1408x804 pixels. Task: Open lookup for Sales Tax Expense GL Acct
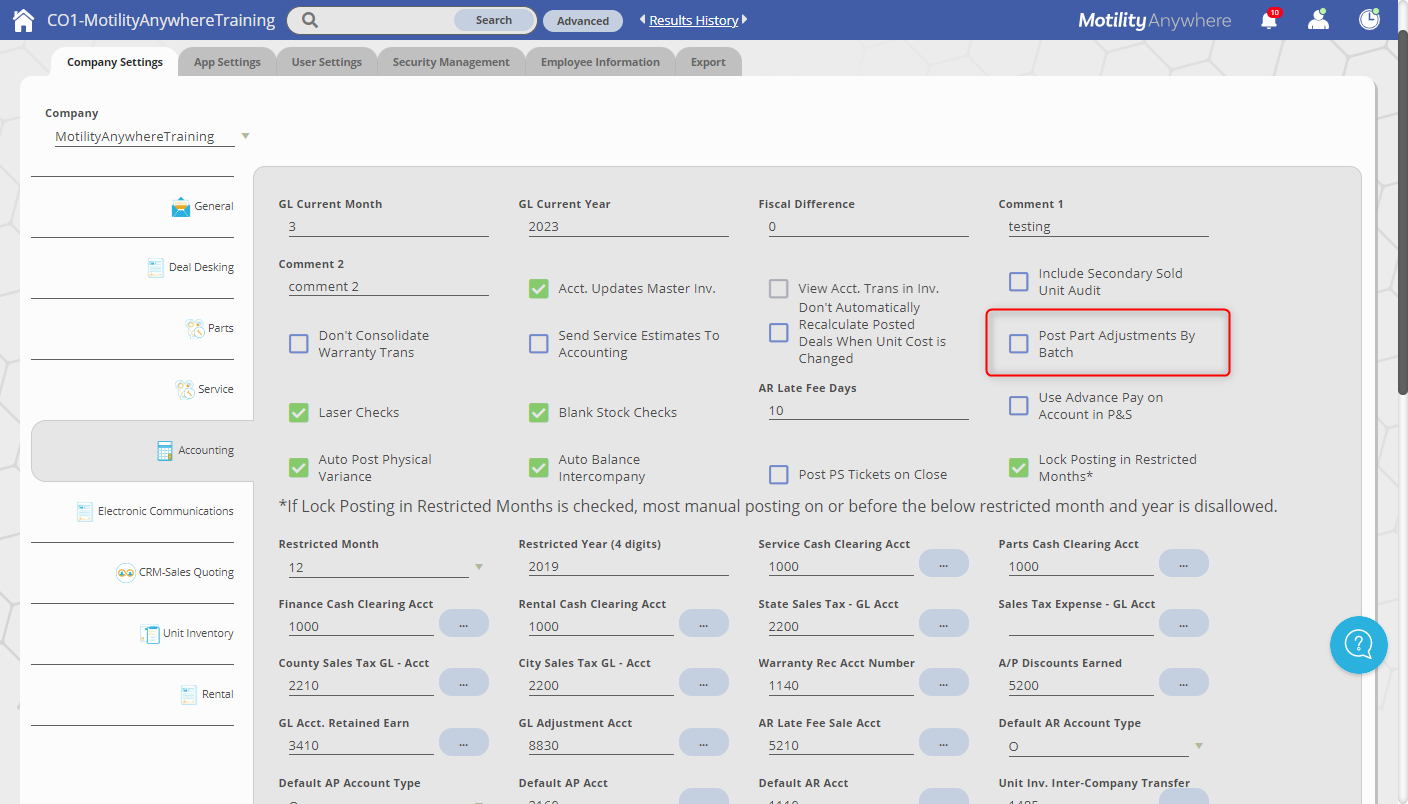tap(1183, 623)
